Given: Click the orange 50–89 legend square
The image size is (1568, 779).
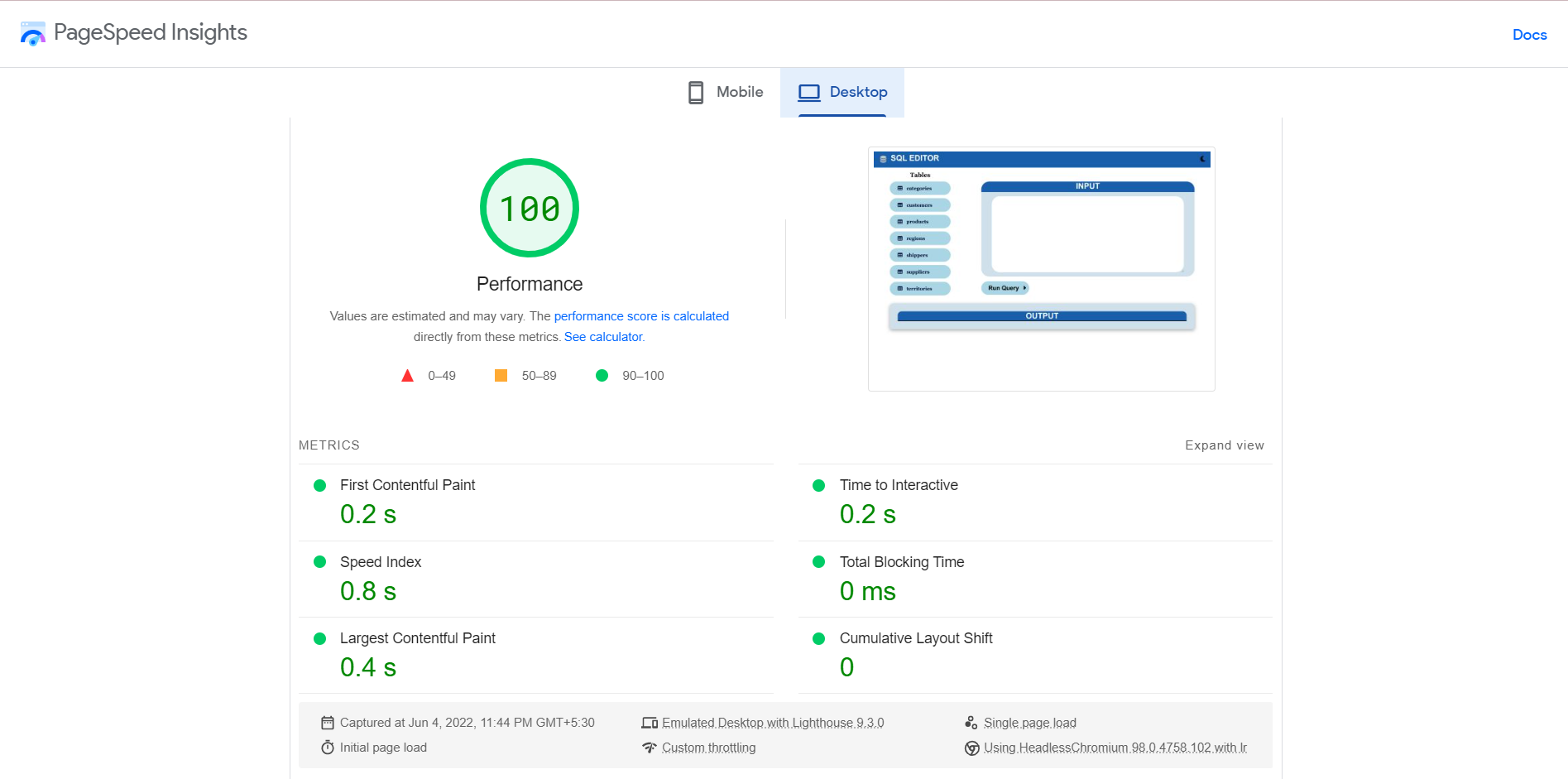Looking at the screenshot, I should click(501, 375).
